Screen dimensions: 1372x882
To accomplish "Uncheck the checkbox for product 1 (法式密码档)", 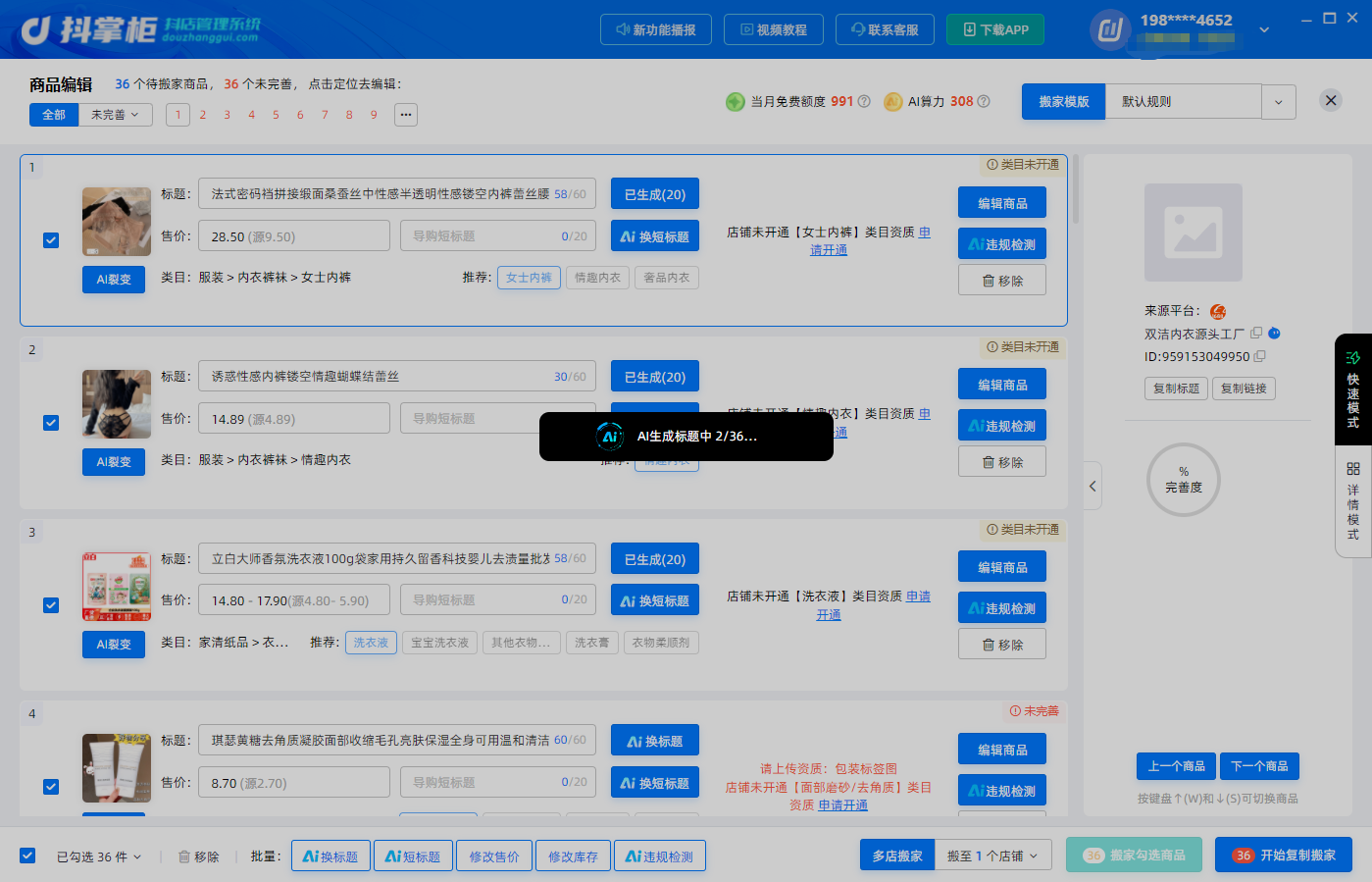I will [51, 240].
